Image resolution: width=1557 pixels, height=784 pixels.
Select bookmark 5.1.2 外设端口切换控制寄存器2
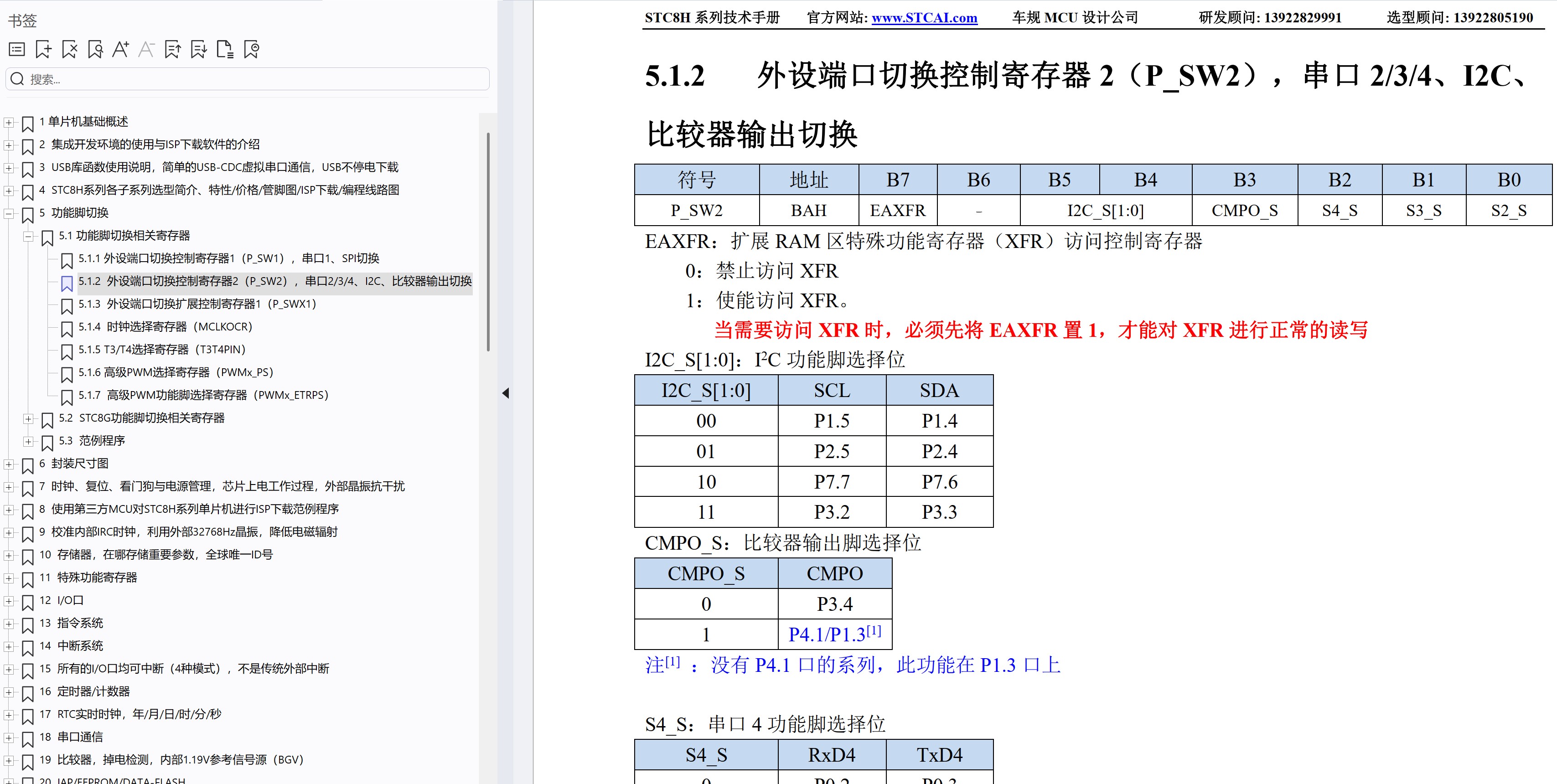click(x=275, y=281)
